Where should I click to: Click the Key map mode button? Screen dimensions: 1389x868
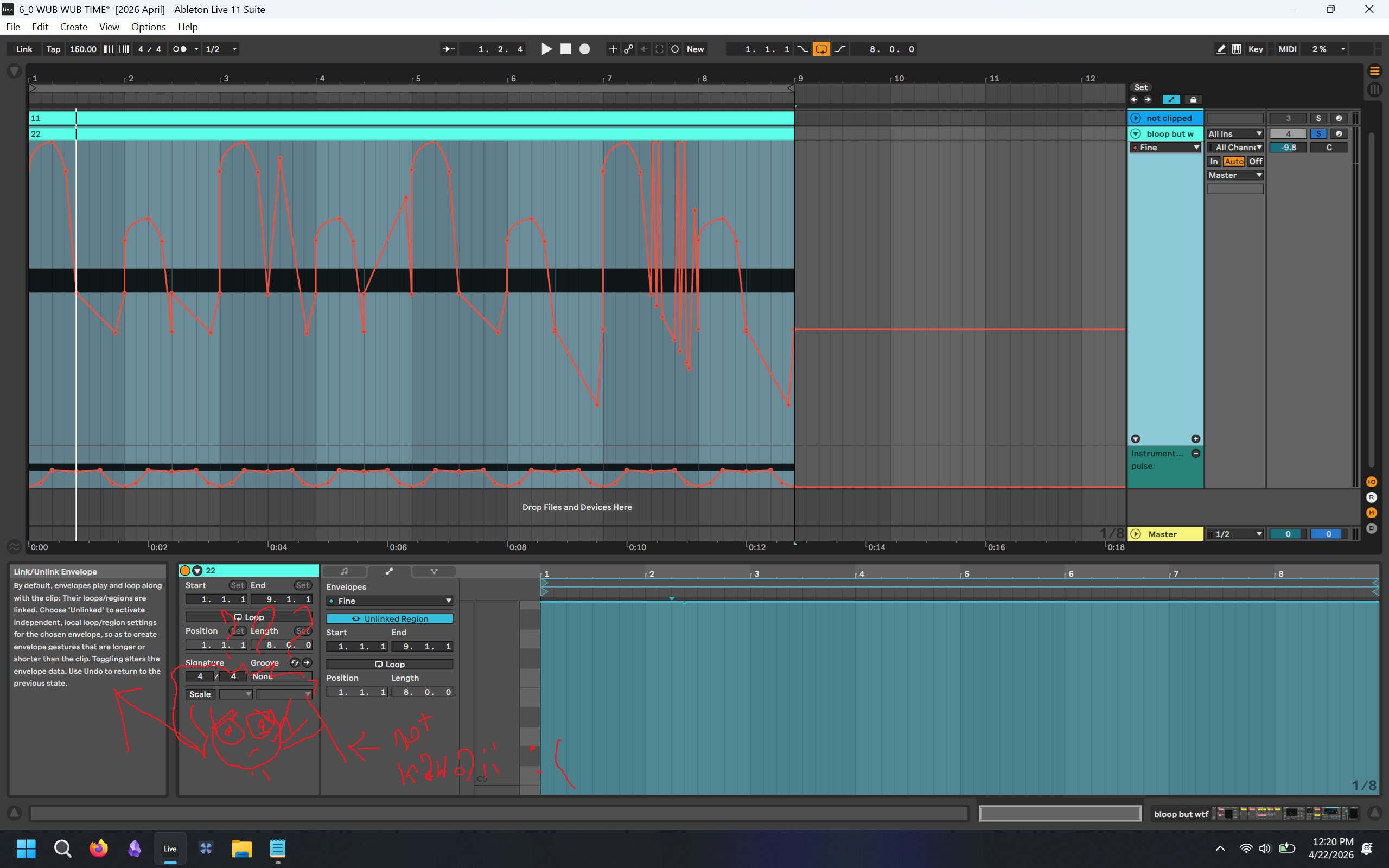pyautogui.click(x=1256, y=49)
